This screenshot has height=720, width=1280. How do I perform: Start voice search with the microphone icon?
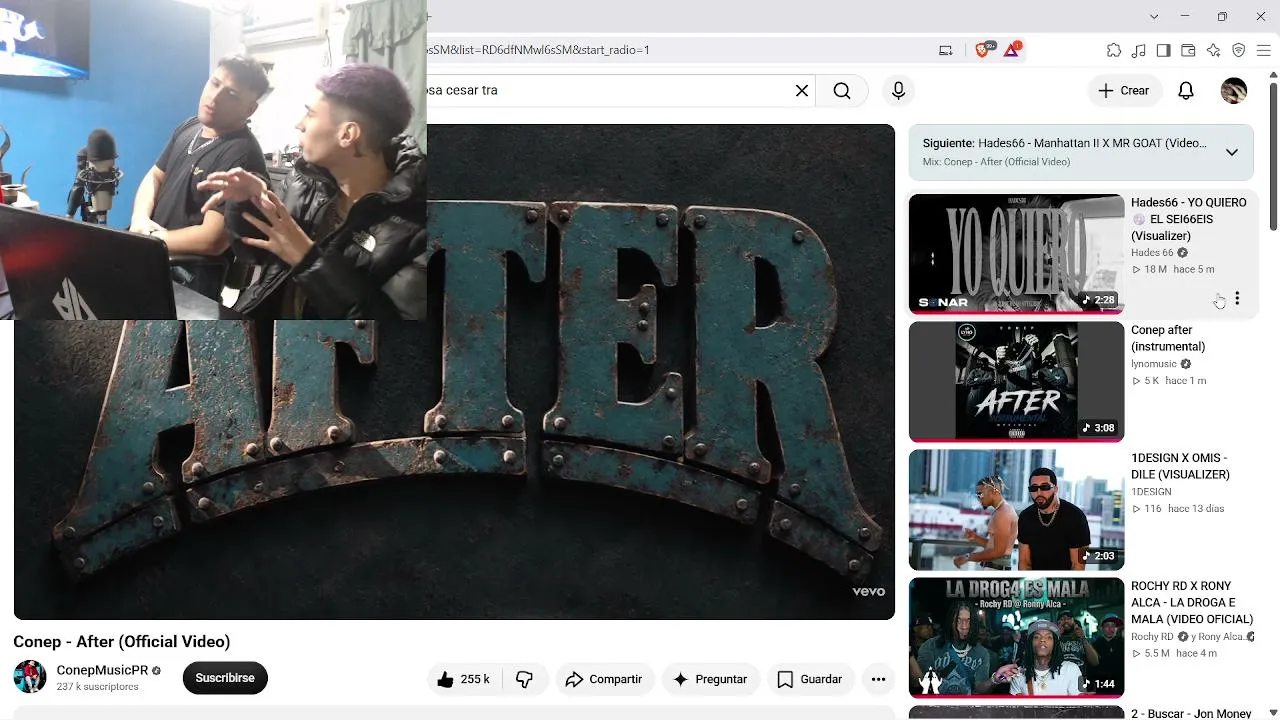[898, 91]
